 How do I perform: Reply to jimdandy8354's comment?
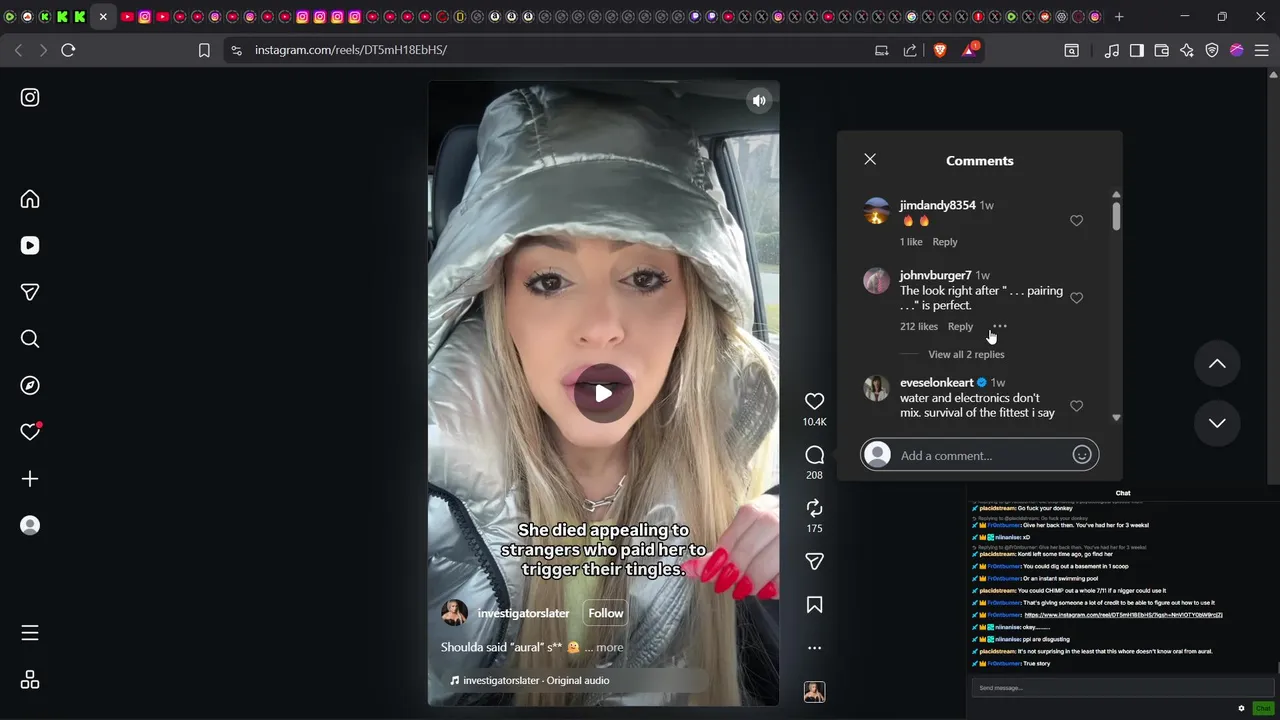tap(945, 242)
